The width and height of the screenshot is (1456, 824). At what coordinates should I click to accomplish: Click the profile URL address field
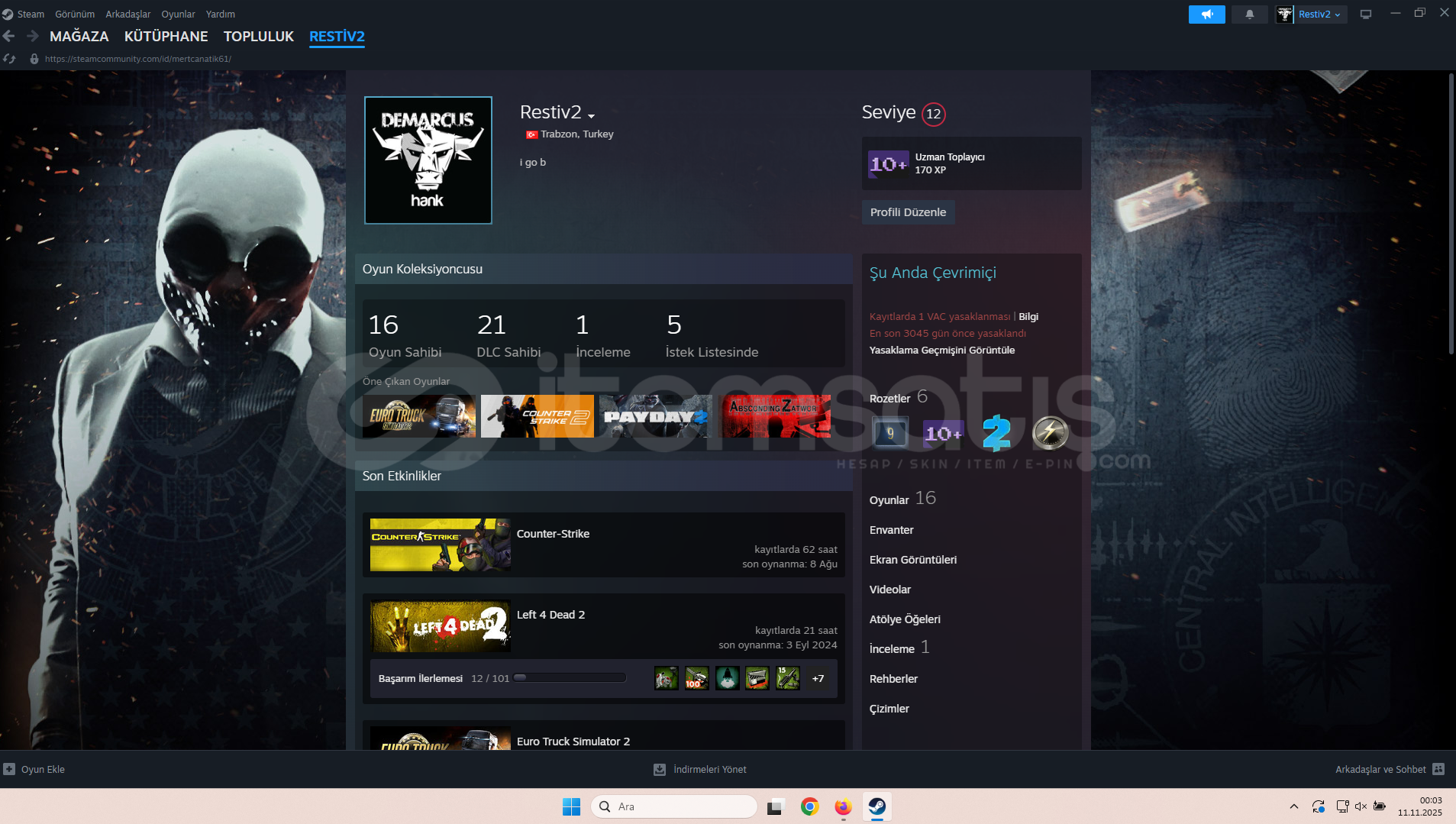click(x=138, y=59)
